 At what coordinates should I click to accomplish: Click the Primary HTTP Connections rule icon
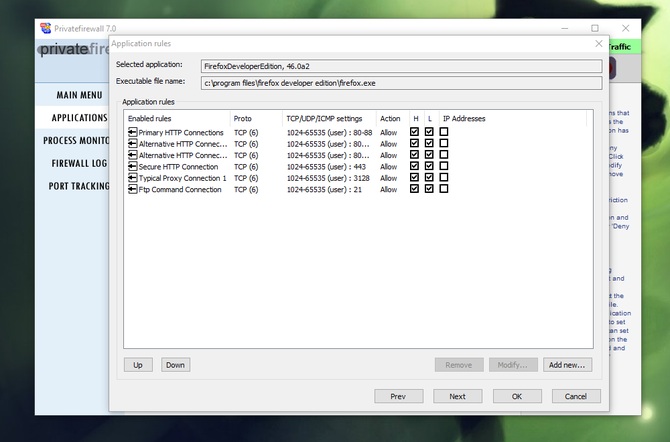pyautogui.click(x=132, y=132)
